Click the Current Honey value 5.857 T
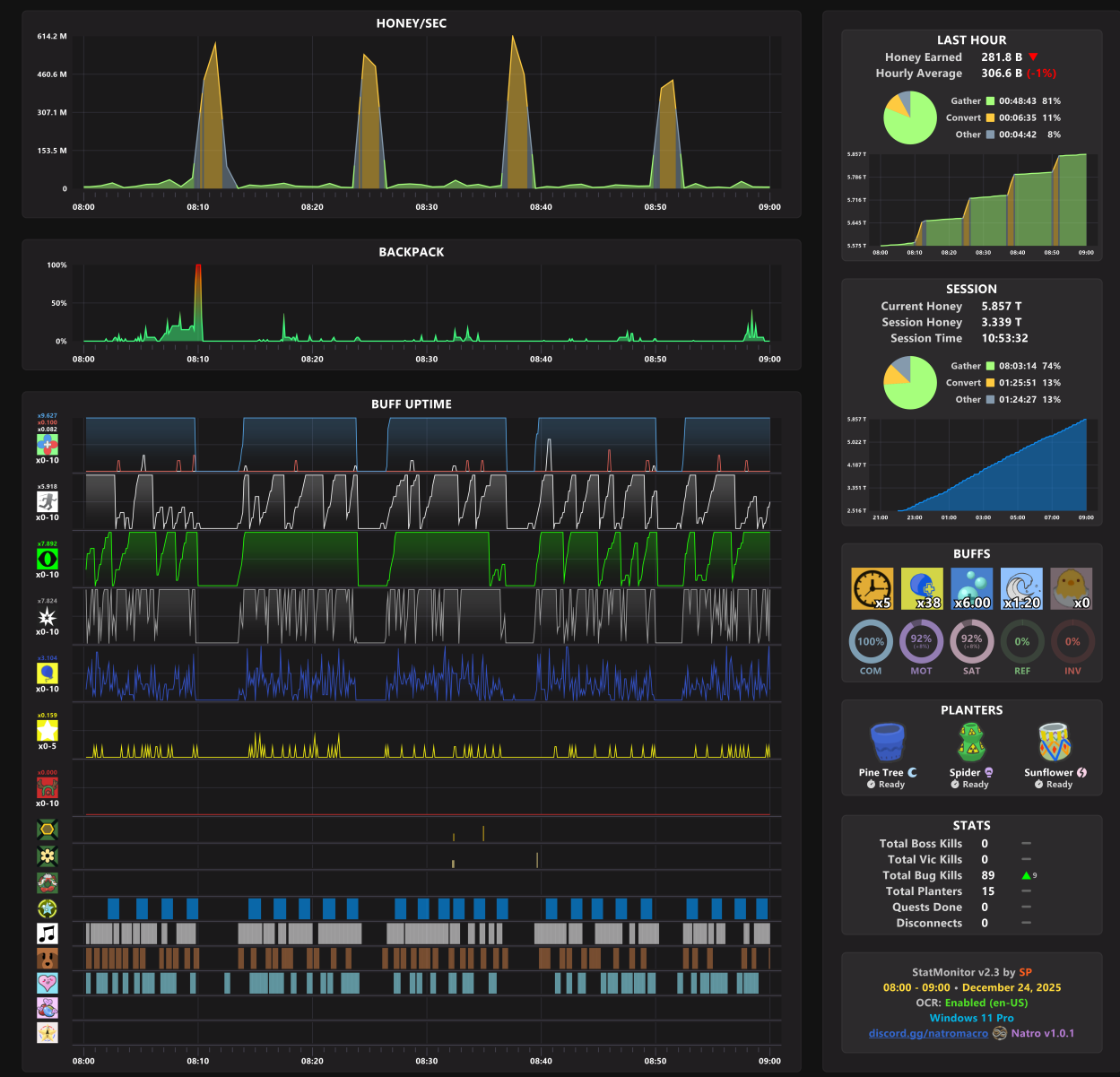1120x1077 pixels. 1002,306
